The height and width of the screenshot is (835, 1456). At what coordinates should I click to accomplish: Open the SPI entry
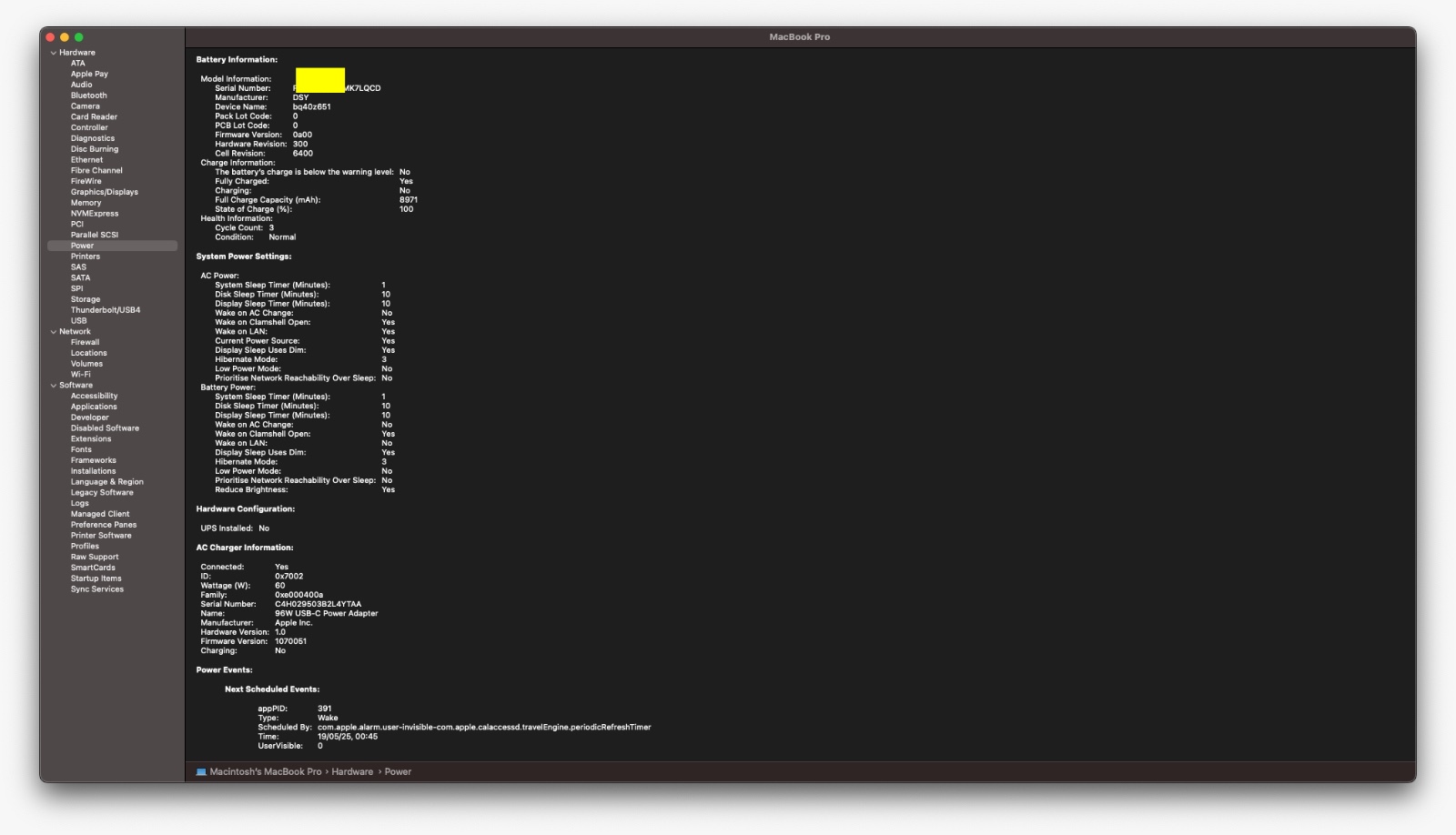(x=77, y=289)
